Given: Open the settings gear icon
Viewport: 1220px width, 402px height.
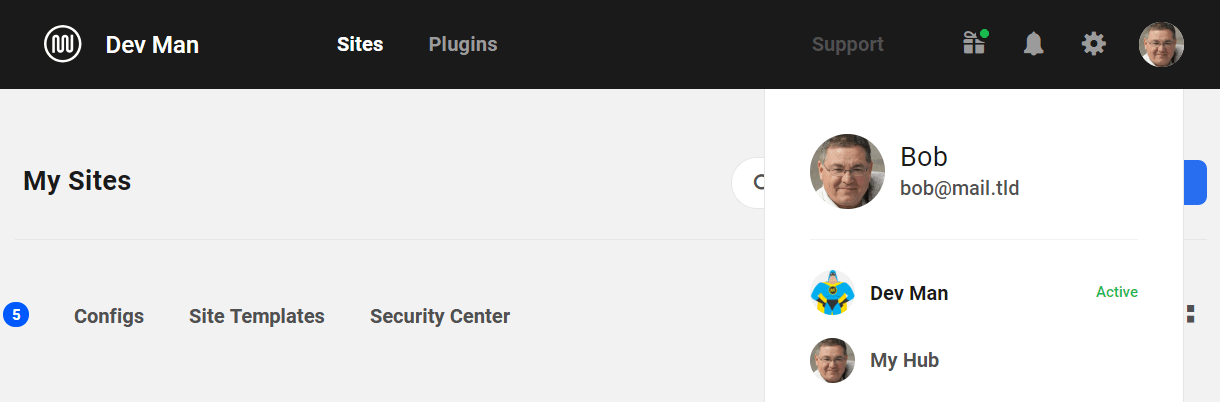Looking at the screenshot, I should click(x=1094, y=44).
